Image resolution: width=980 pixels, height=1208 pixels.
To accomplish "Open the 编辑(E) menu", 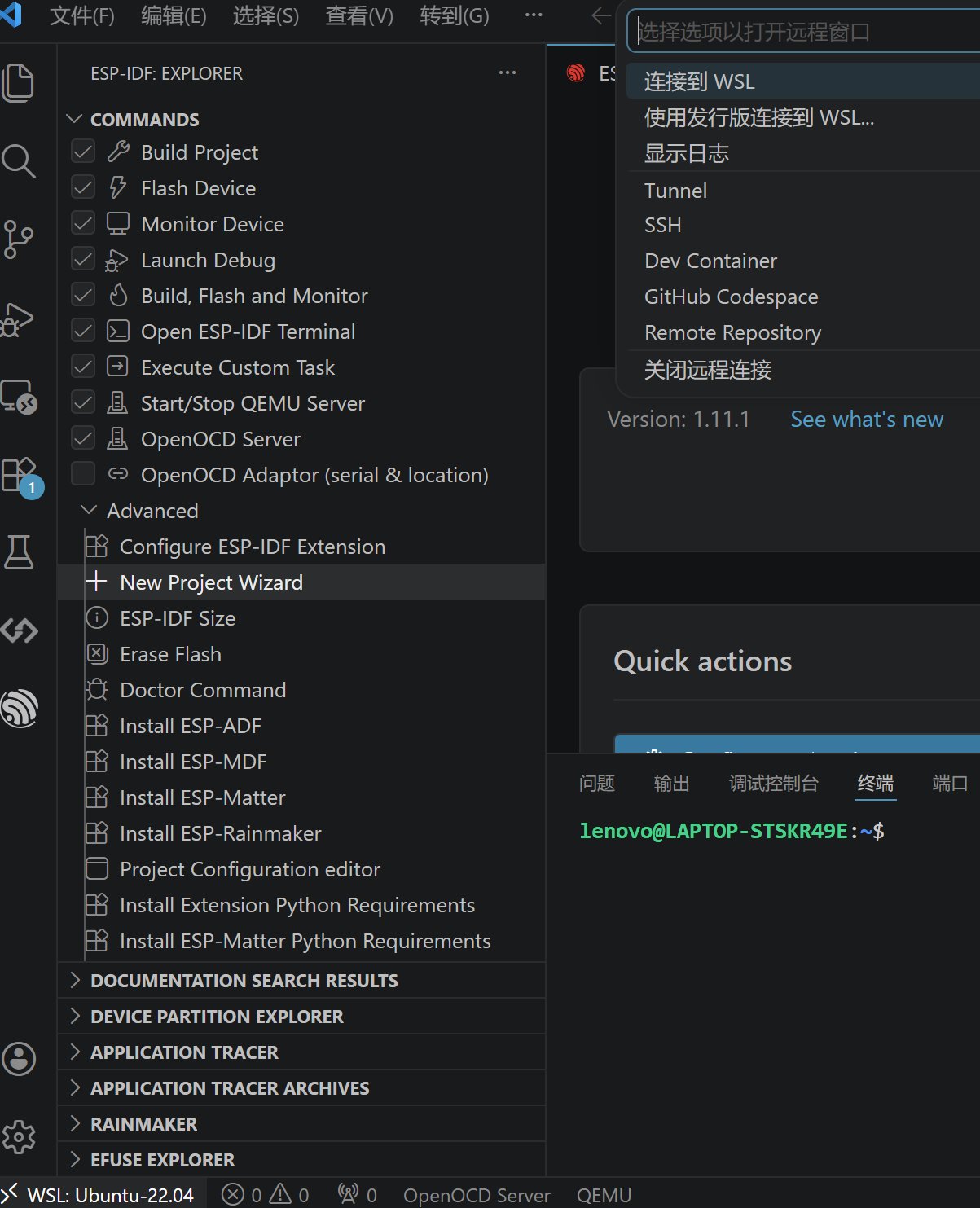I will [x=174, y=16].
